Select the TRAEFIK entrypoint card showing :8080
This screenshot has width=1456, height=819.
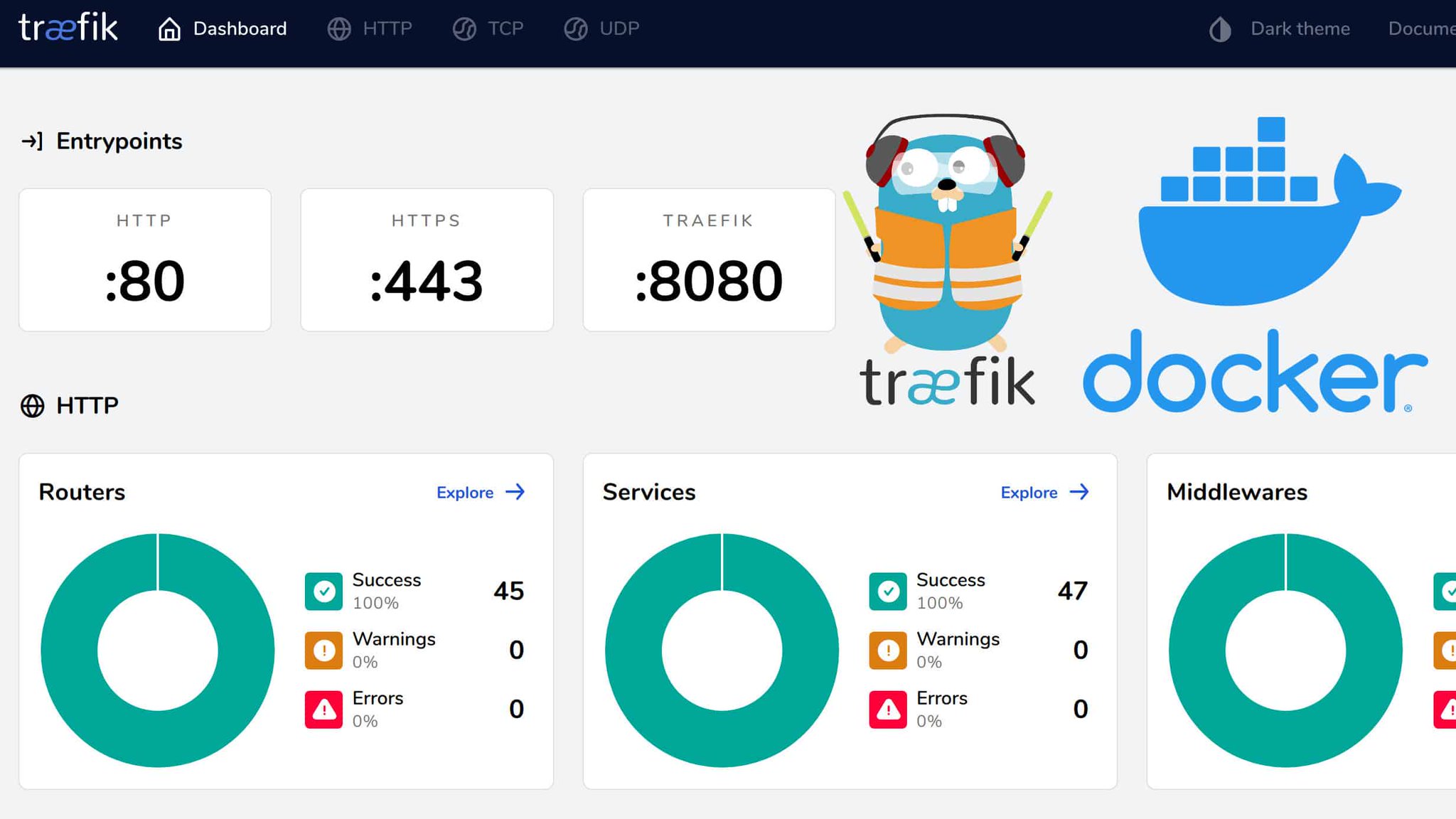point(709,259)
